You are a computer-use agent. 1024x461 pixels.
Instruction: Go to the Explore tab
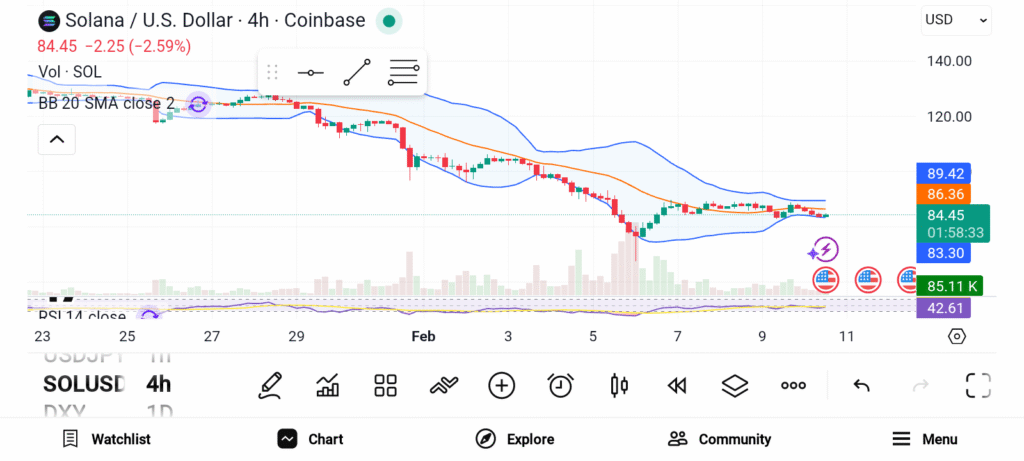tap(515, 439)
